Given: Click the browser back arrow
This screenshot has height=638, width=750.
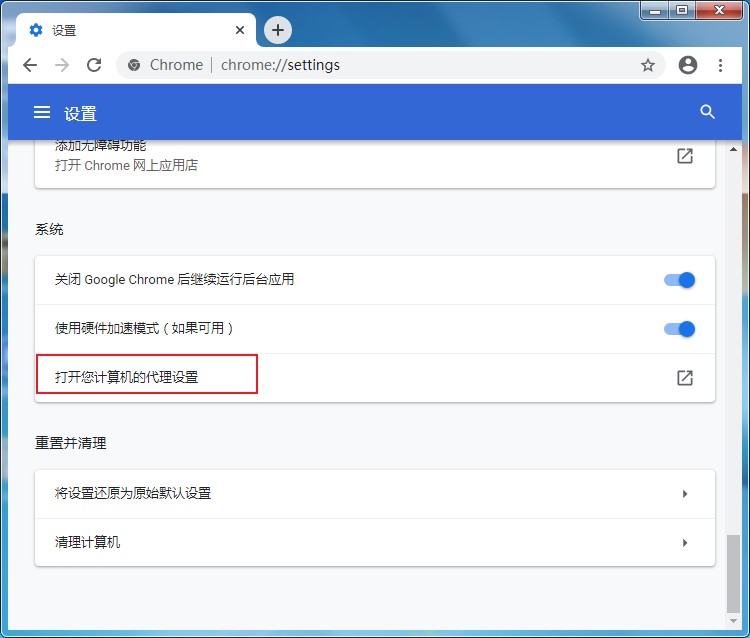Looking at the screenshot, I should click(30, 65).
